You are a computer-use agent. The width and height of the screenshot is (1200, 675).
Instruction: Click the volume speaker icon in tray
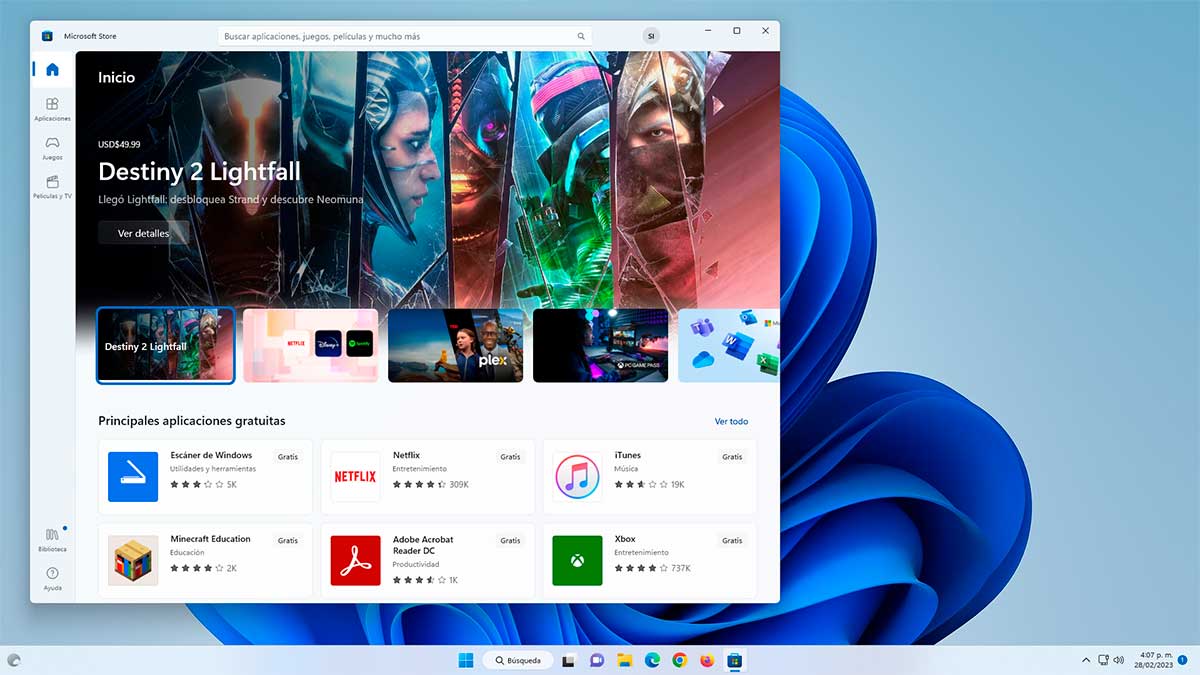1118,660
